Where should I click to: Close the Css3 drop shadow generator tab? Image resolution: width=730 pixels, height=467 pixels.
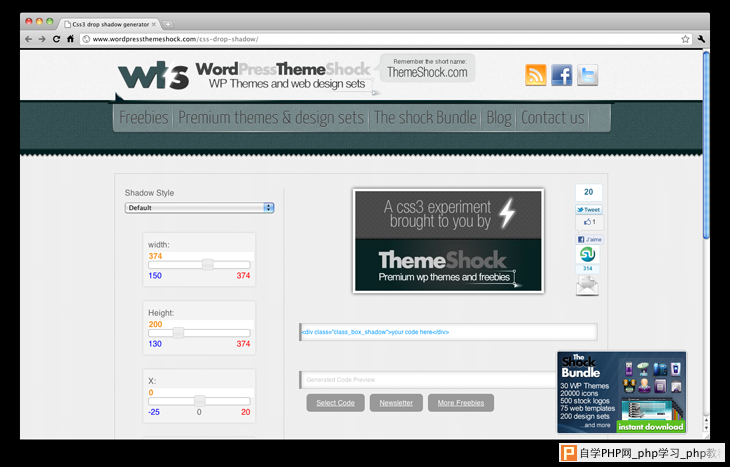click(x=154, y=24)
